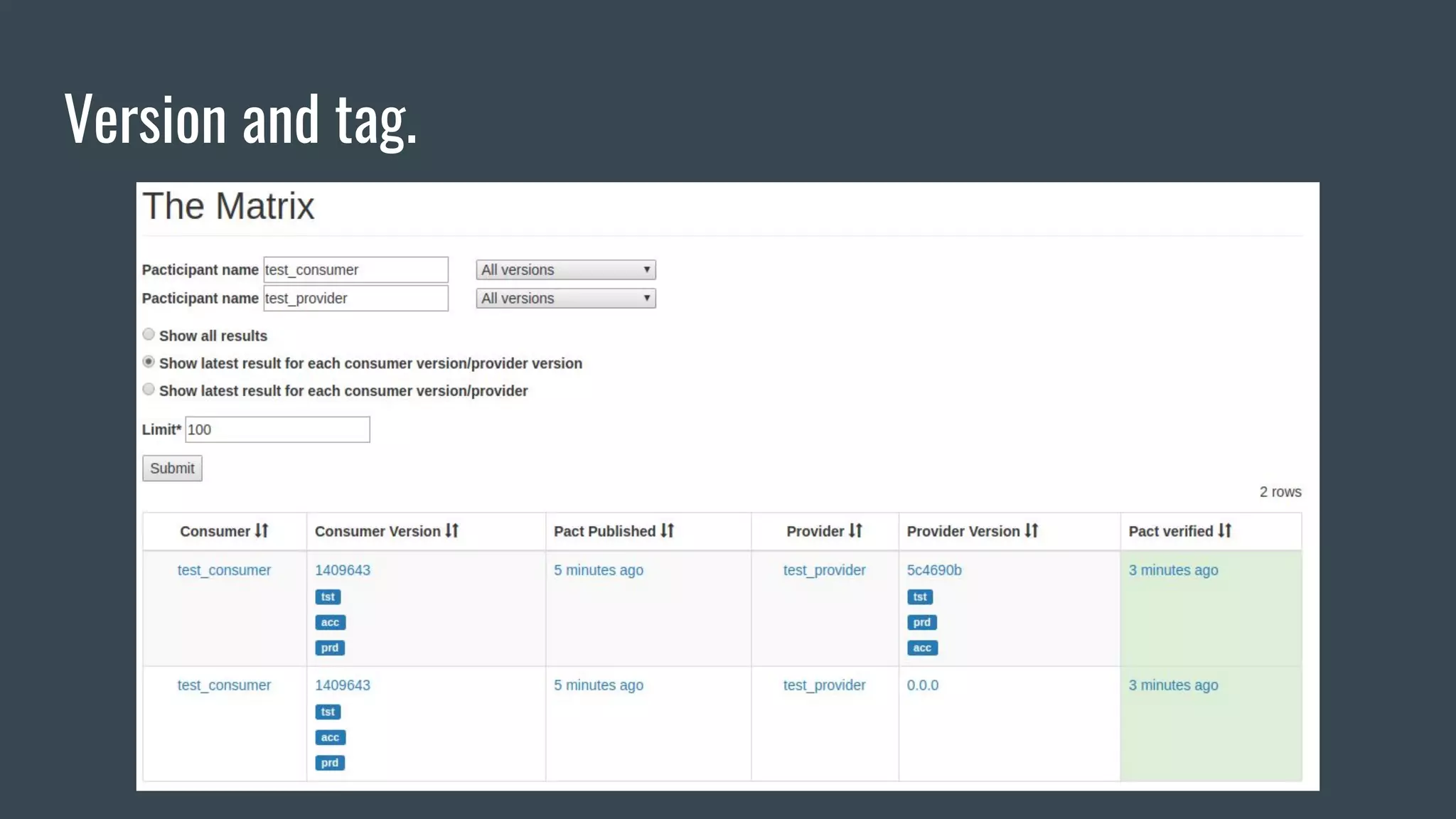1456x819 pixels.
Task: Click the test_provider participant name field
Action: 355,298
